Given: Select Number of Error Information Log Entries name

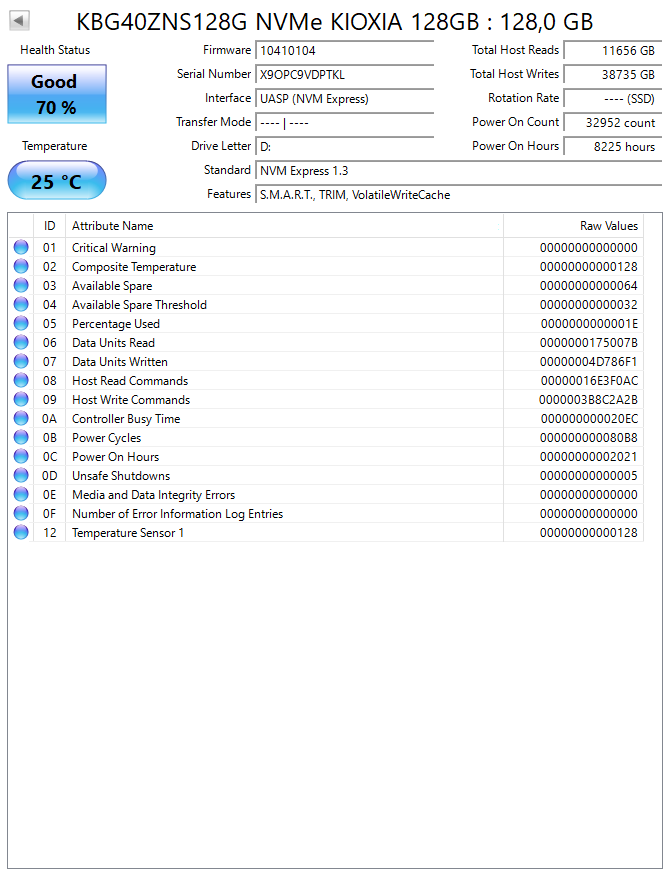Looking at the screenshot, I should pos(178,513).
